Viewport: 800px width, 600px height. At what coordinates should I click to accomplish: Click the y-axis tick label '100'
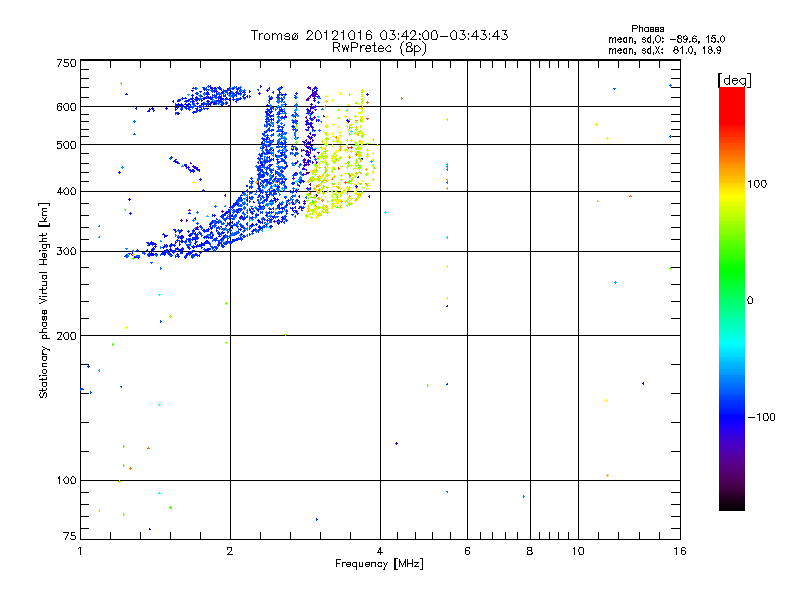pyautogui.click(x=66, y=481)
